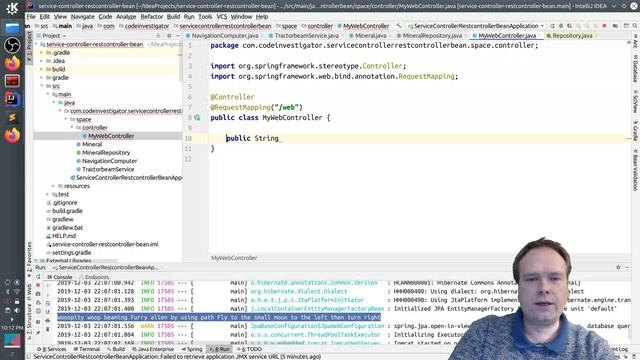Hide the Project panel with minus icon
The width and height of the screenshot is (640, 360).
click(178, 36)
